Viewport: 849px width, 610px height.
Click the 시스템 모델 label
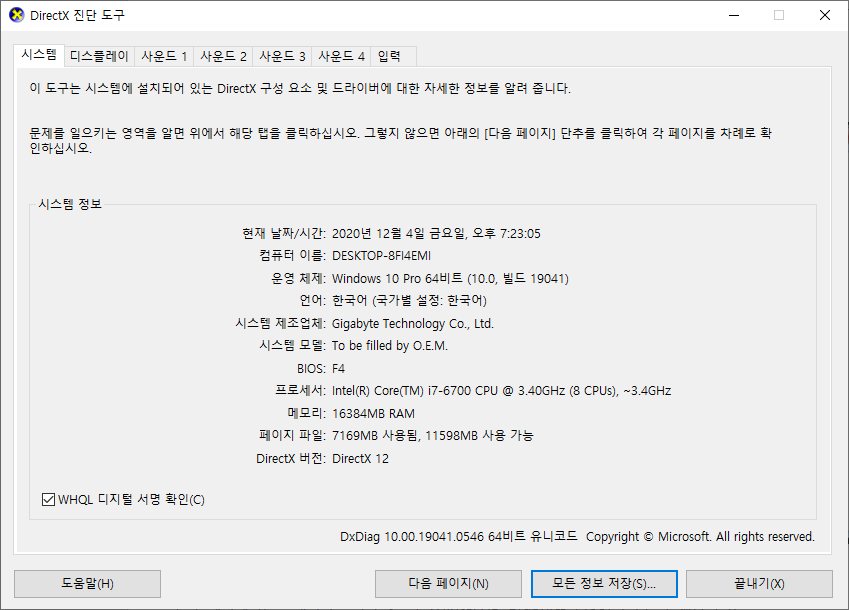[292, 345]
